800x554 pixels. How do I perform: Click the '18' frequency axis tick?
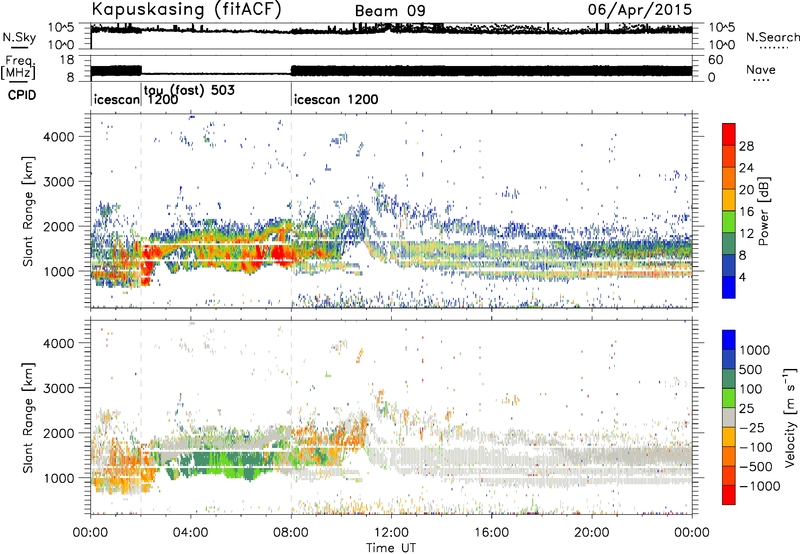point(67,60)
